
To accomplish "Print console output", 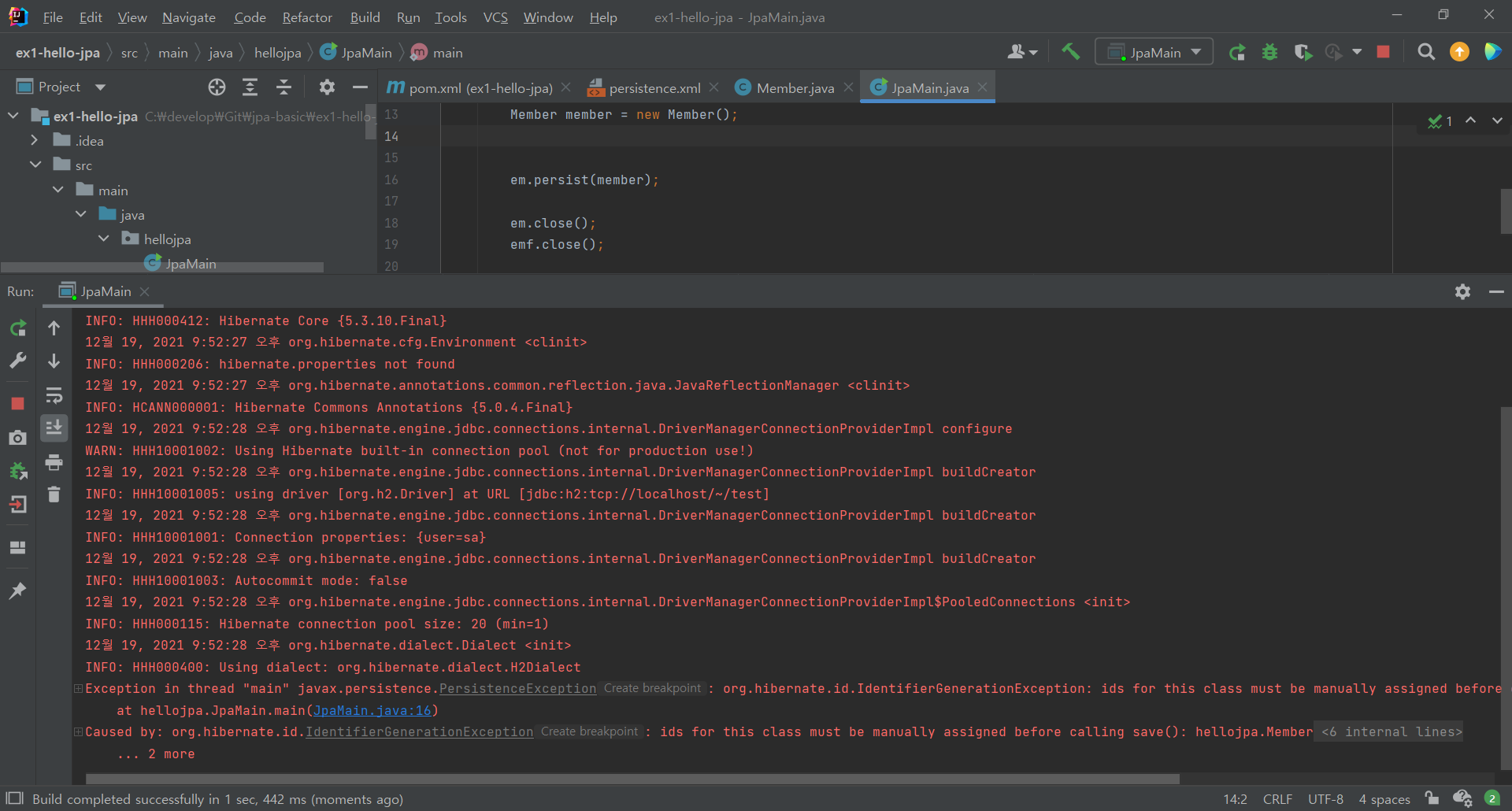I will [54, 462].
